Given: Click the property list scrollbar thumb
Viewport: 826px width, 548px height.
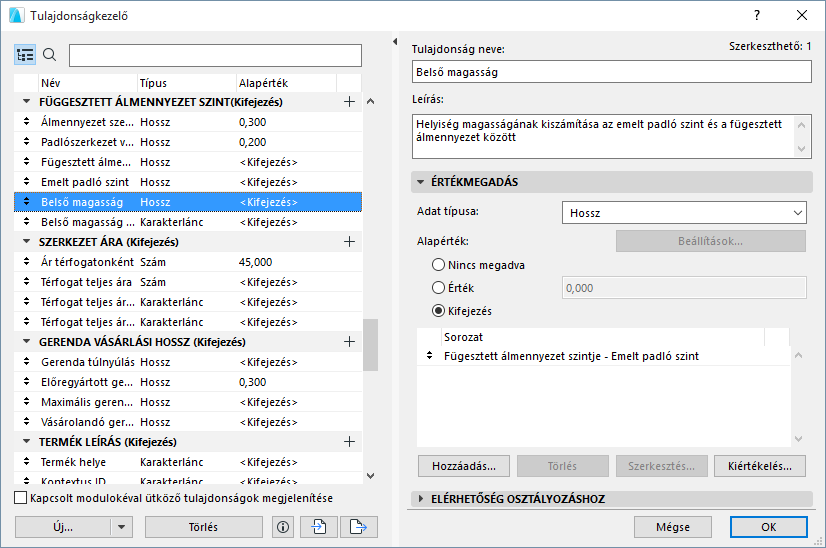Looking at the screenshot, I should 370,345.
